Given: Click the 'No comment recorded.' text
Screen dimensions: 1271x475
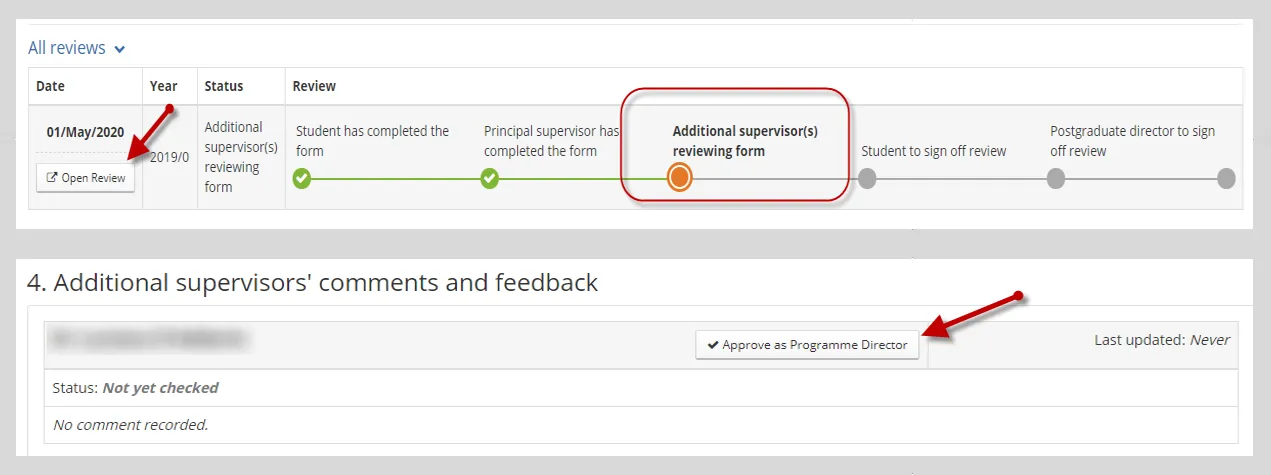Looking at the screenshot, I should [131, 425].
